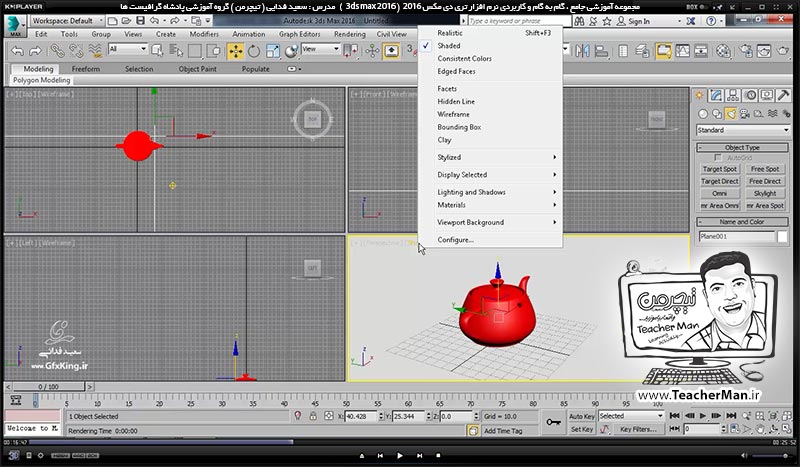Viewport: 800px width, 467px height.
Task: Click the Free Direct button
Action: [x=765, y=181]
